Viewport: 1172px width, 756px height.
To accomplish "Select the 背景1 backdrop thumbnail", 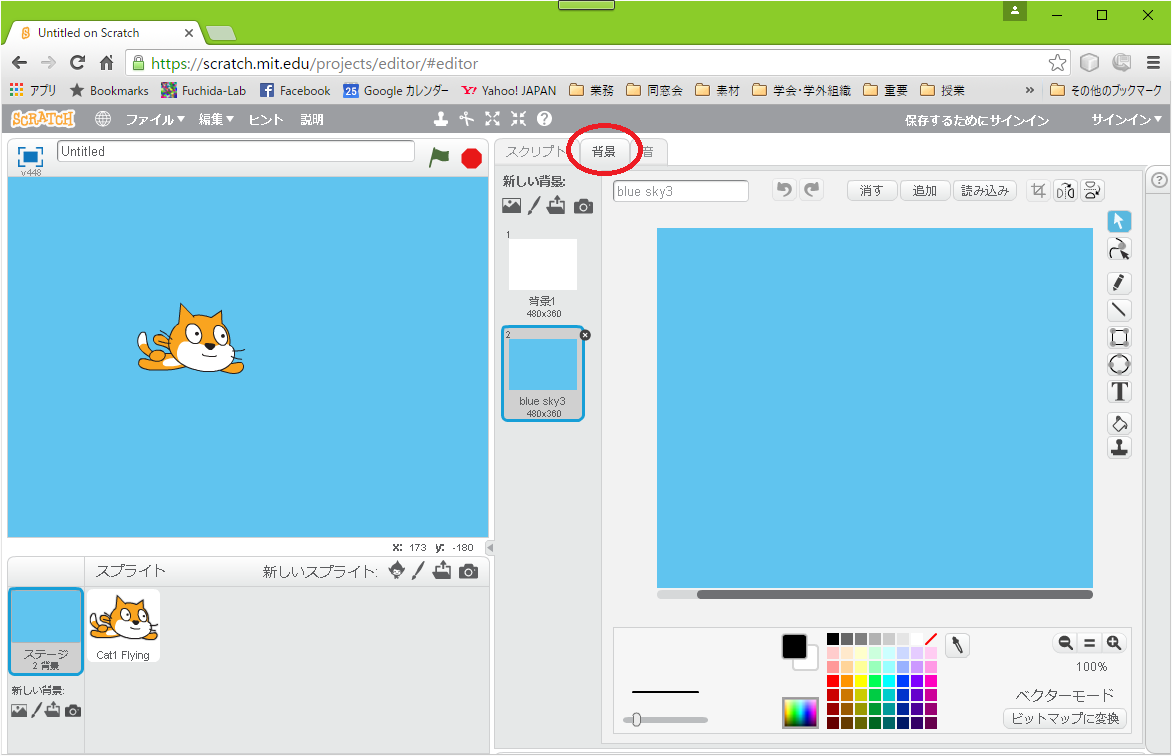I will (x=543, y=265).
